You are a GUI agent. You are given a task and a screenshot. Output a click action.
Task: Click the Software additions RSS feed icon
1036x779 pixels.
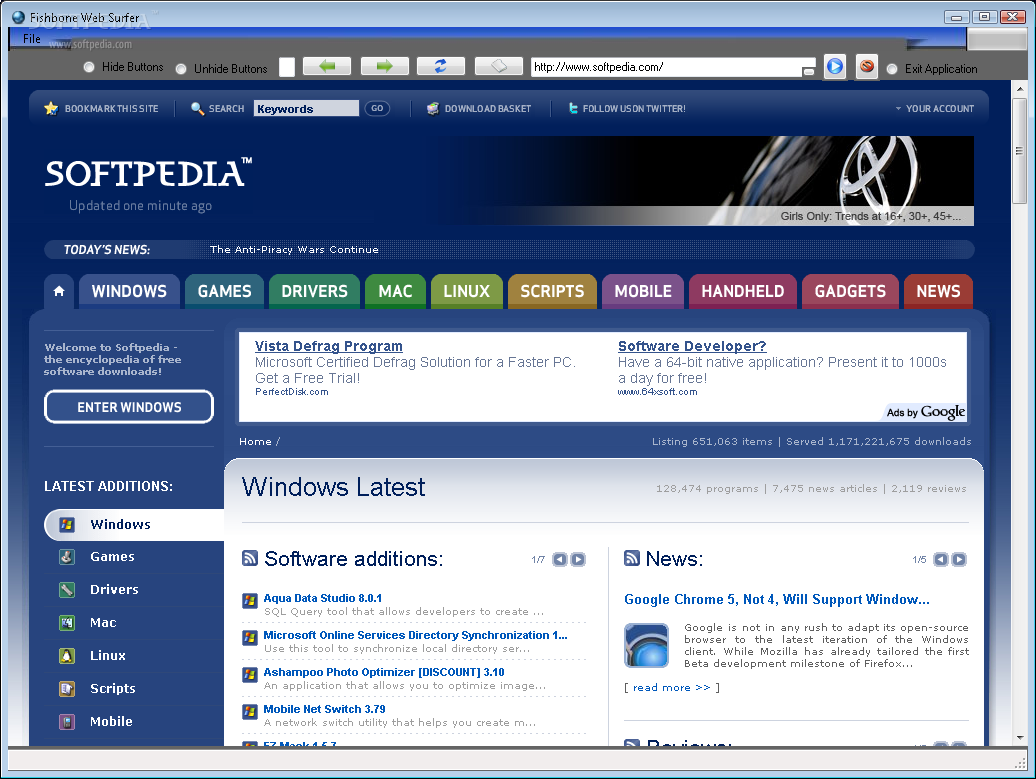tap(250, 558)
